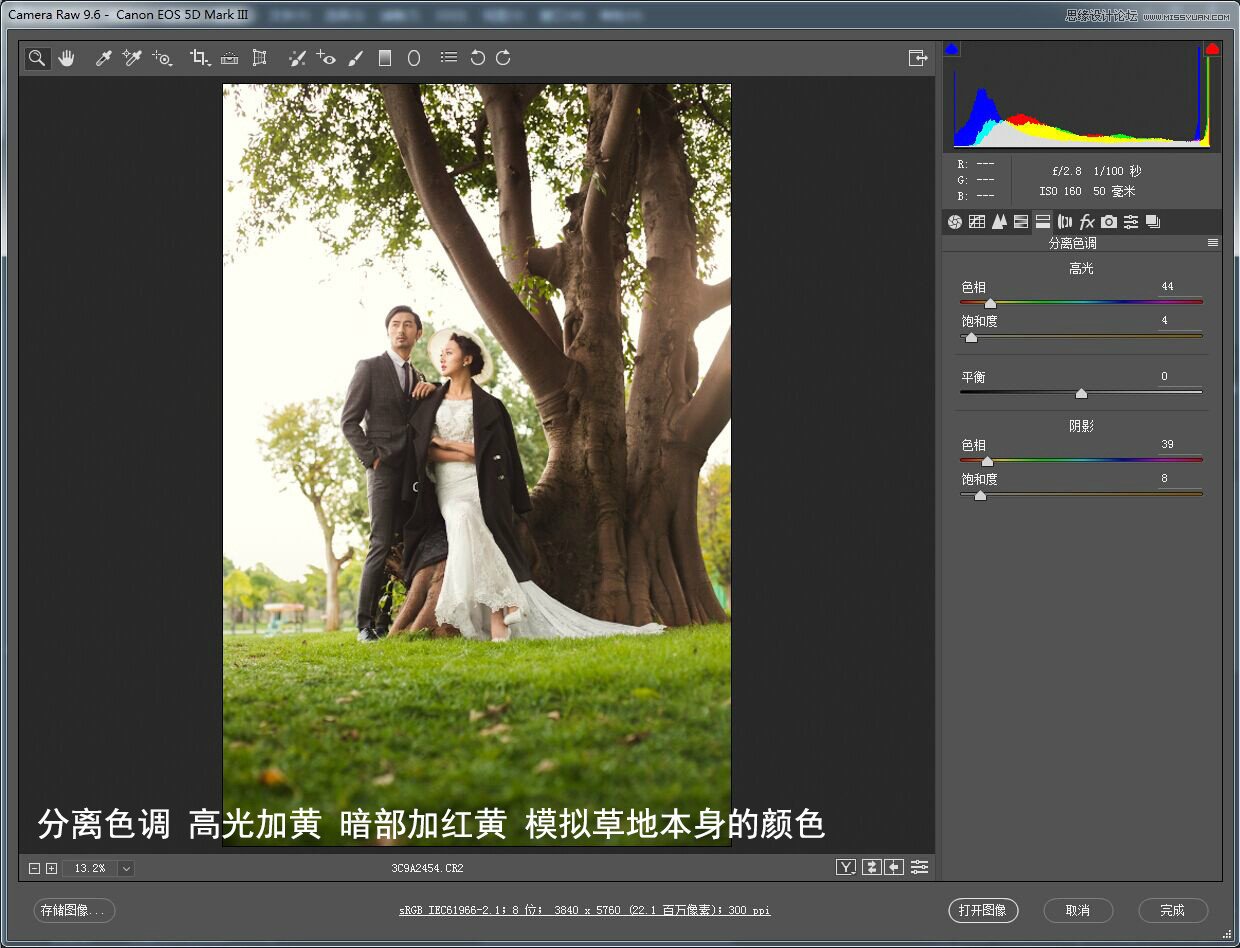The height and width of the screenshot is (948, 1240).
Task: Open the Y preview mode dropdown
Action: (x=846, y=867)
